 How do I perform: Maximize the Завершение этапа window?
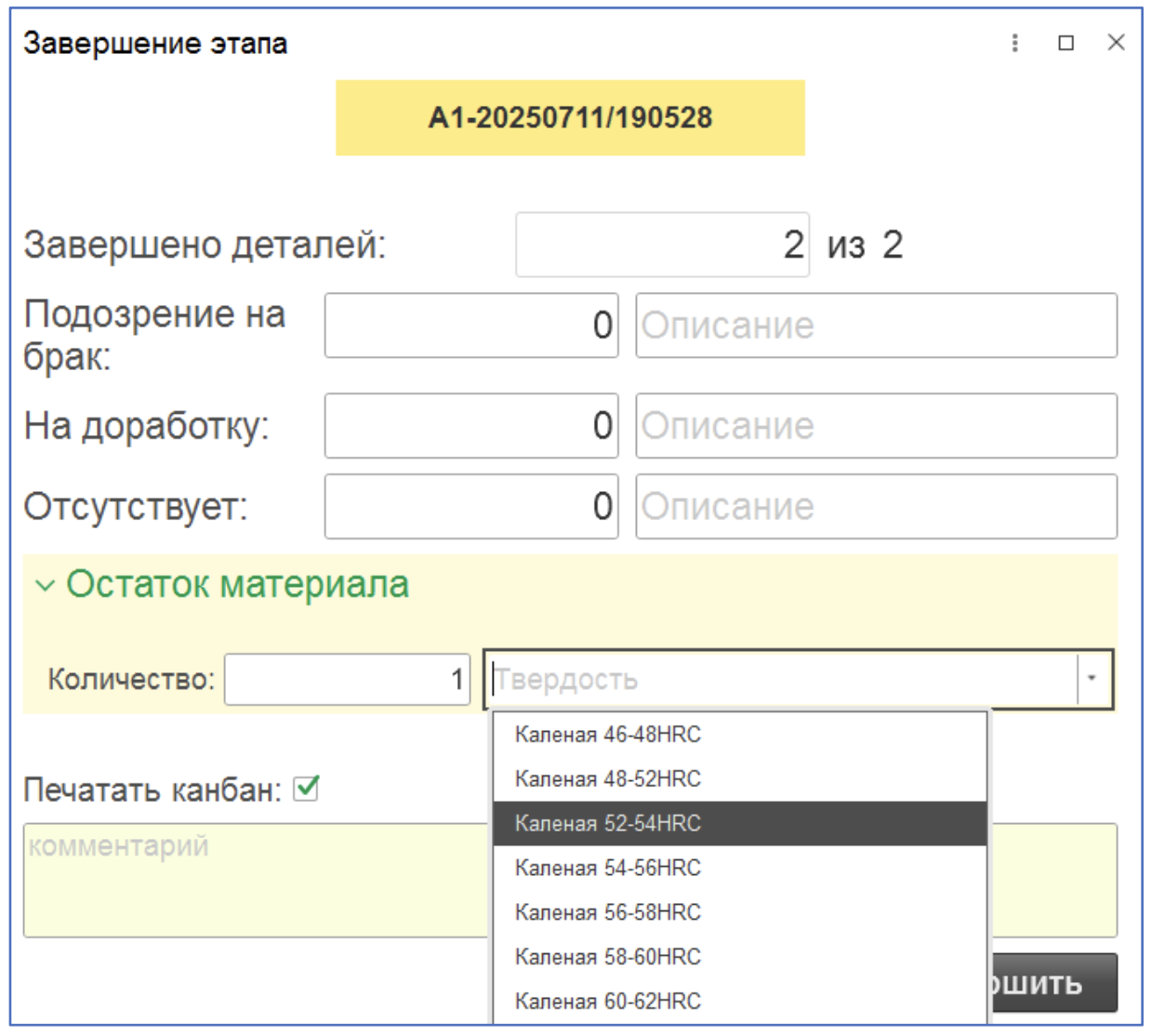pyautogui.click(x=1066, y=43)
